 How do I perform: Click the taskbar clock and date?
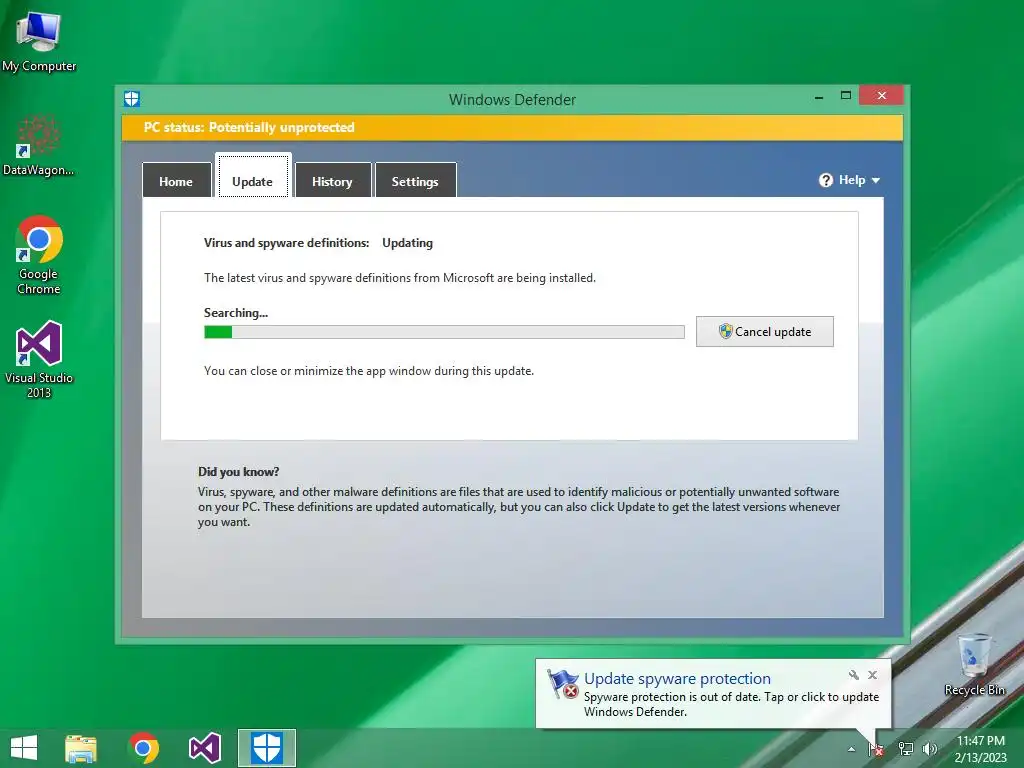pyautogui.click(x=980, y=749)
